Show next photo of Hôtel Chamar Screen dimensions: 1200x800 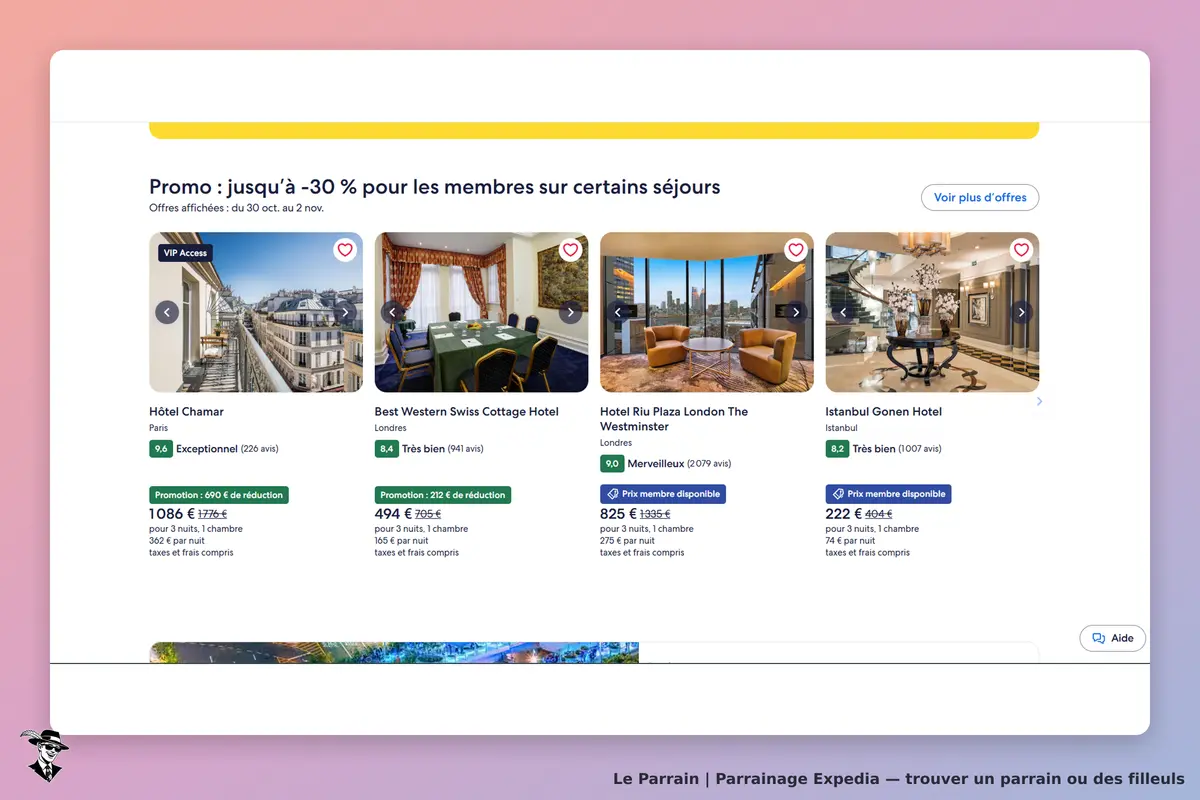pos(345,312)
